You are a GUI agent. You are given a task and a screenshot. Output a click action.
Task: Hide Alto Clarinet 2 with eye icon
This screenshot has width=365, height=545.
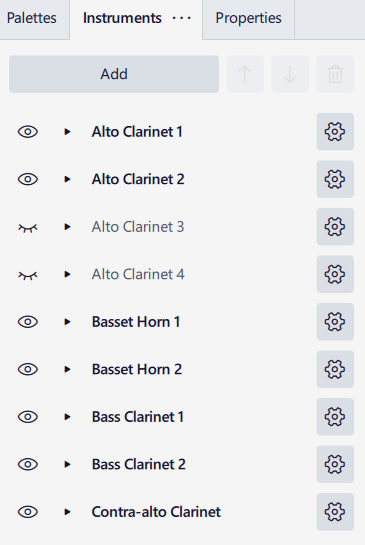[x=28, y=179]
